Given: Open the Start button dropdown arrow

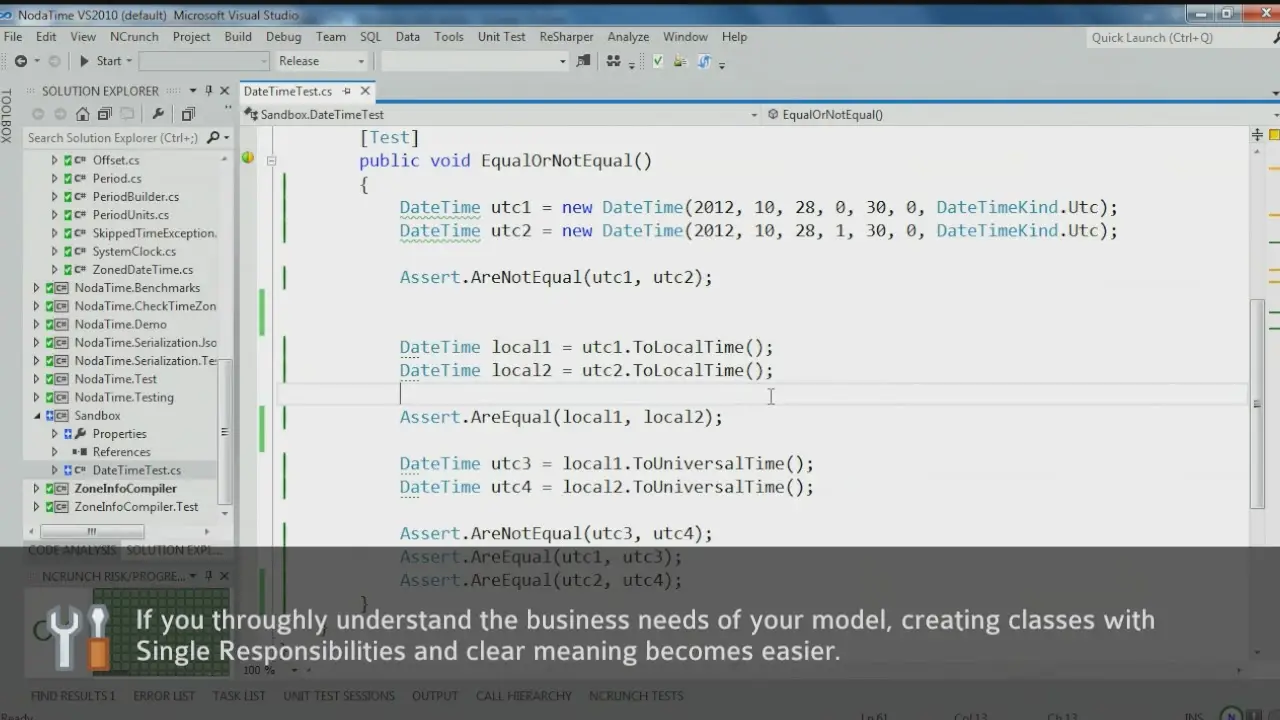Looking at the screenshot, I should coord(131,62).
